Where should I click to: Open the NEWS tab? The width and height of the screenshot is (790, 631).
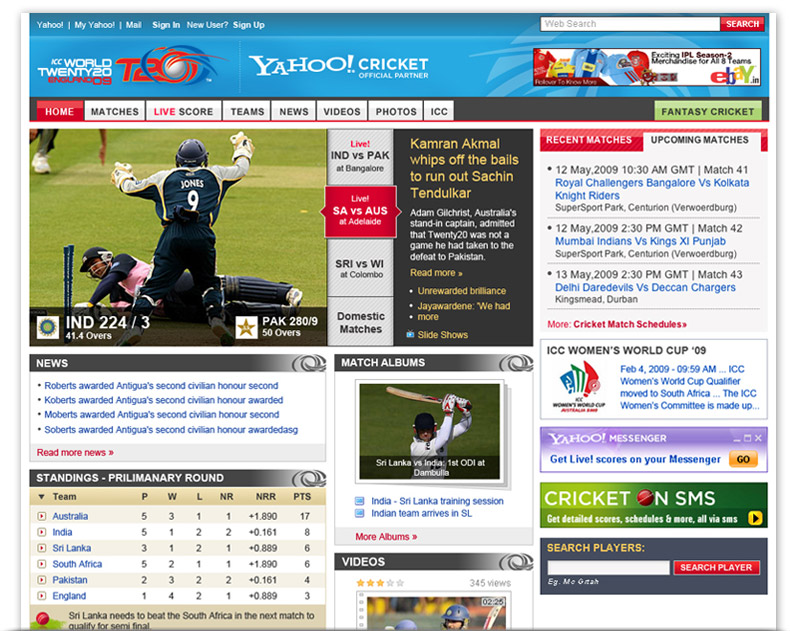294,111
